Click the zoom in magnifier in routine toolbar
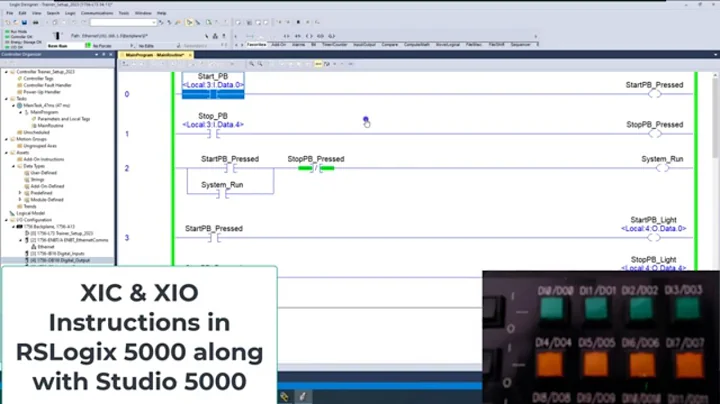Screen dimensions: 720x404 252,64
